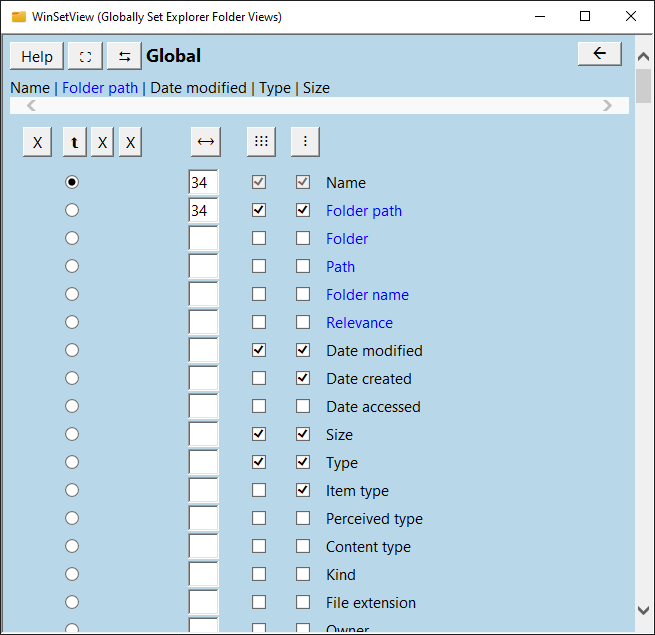Screen dimensions: 655x635
Task: Click Size in heading preview line
Action: tap(316, 88)
